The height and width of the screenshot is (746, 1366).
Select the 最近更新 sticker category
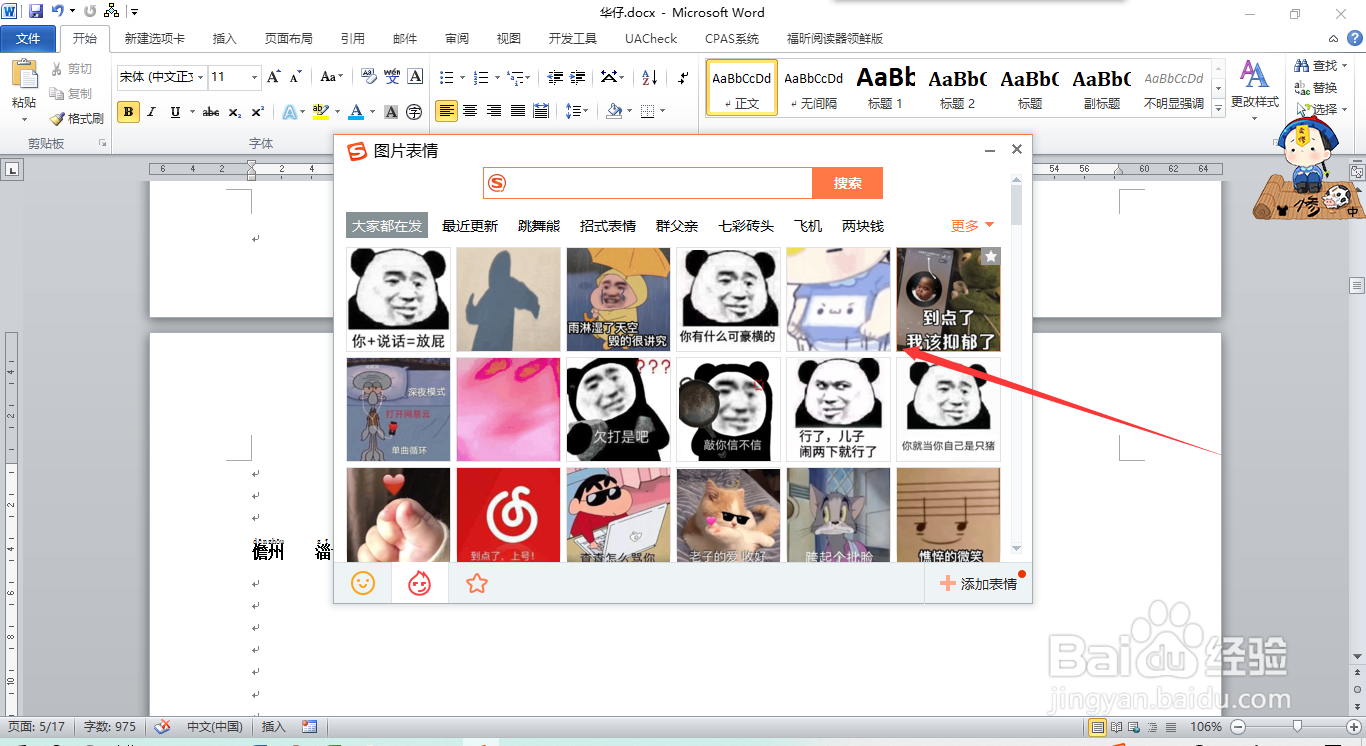470,226
